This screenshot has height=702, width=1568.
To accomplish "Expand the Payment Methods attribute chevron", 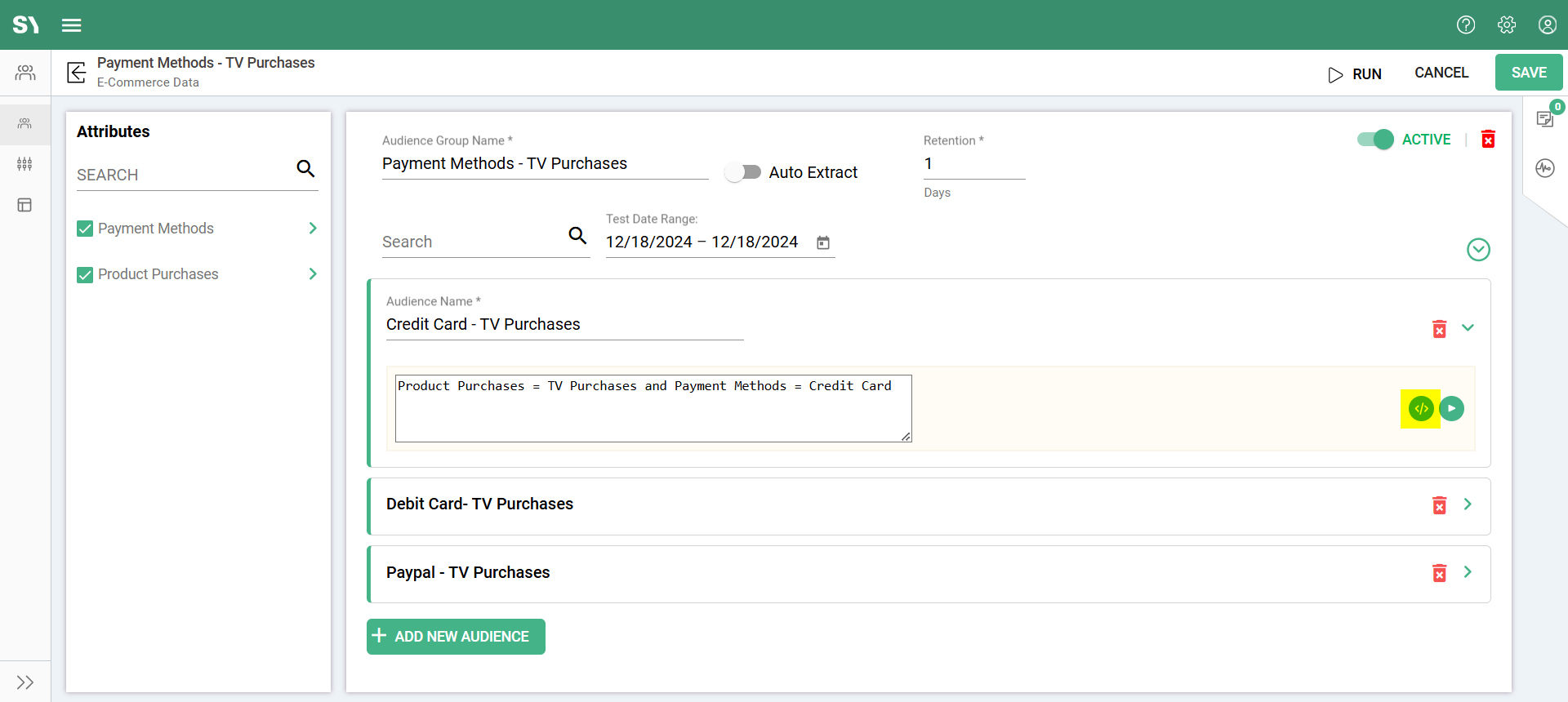I will pos(313,229).
